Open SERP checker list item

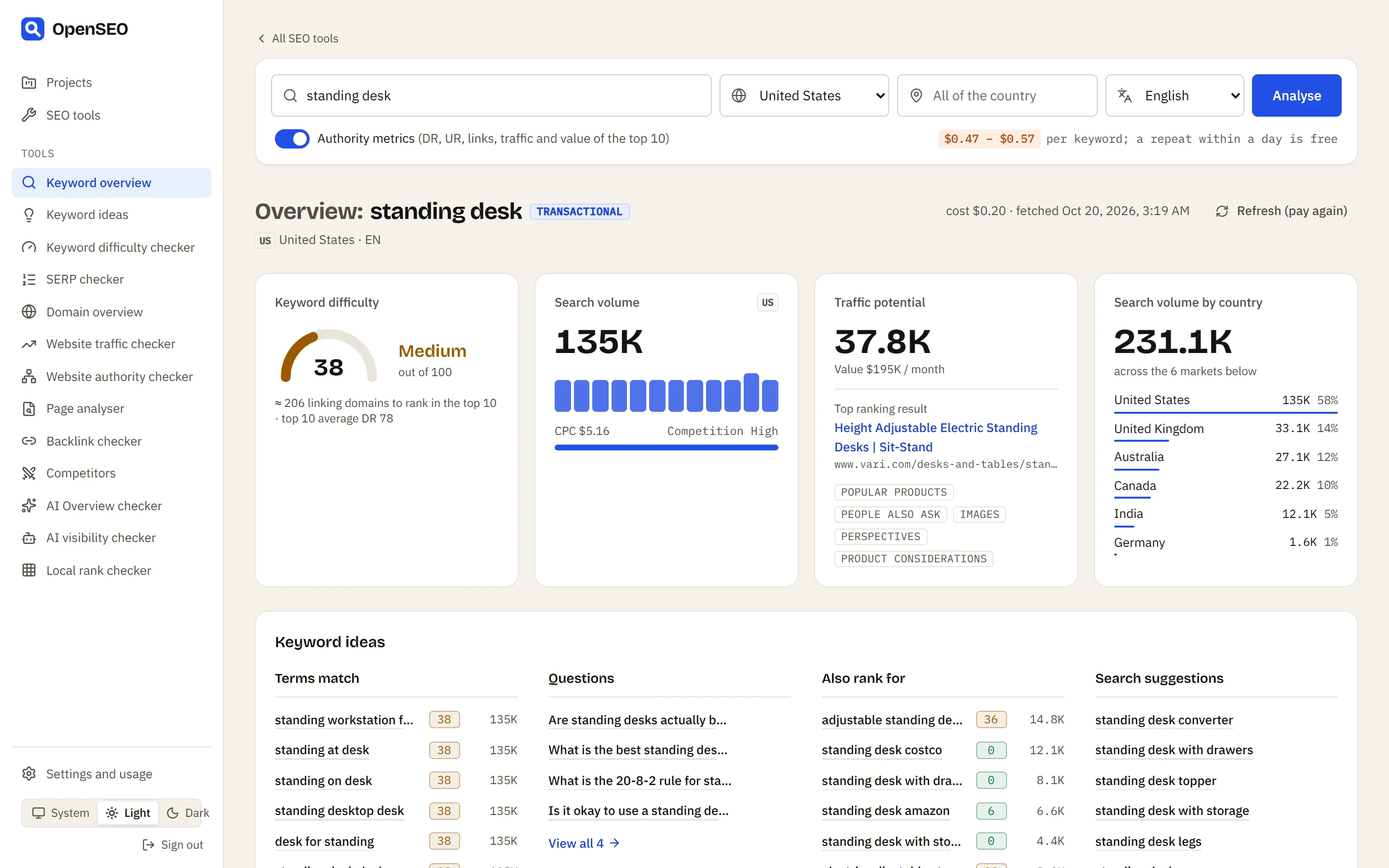111,279
